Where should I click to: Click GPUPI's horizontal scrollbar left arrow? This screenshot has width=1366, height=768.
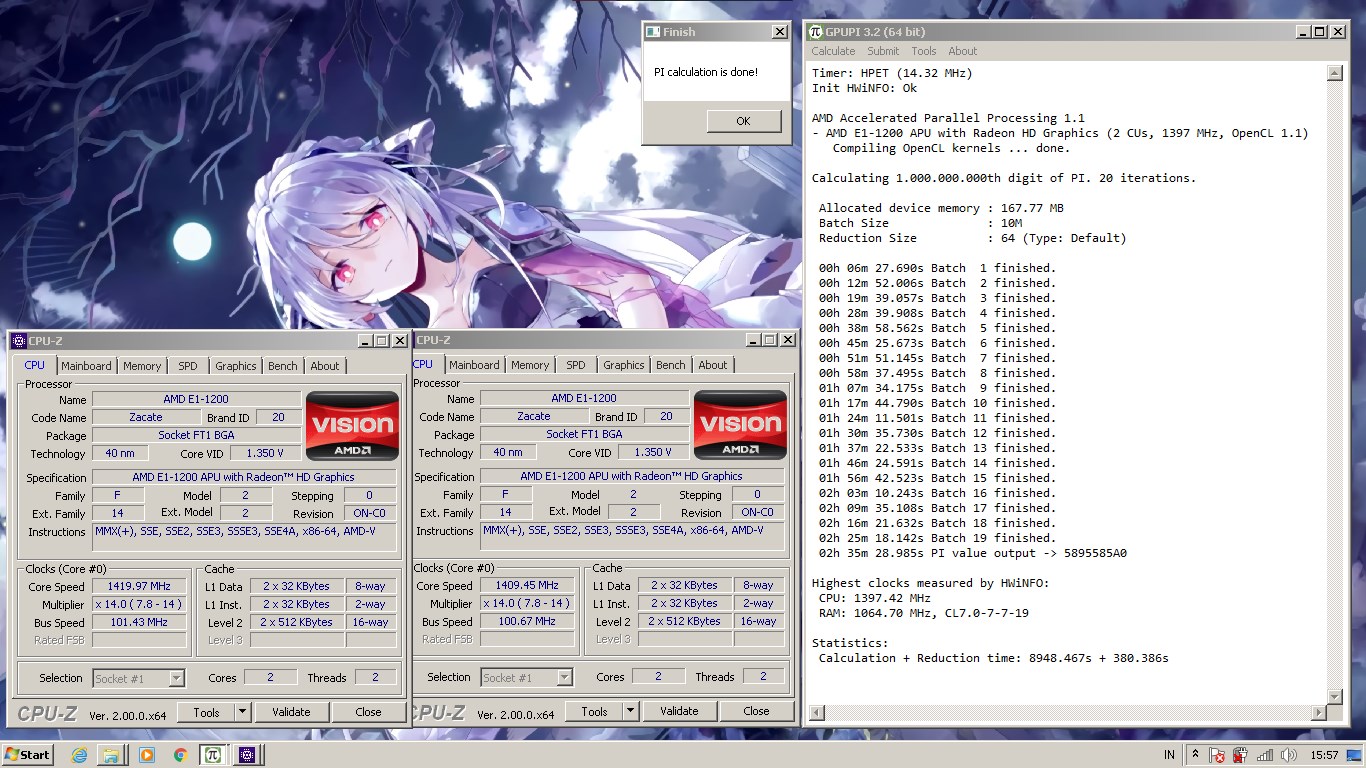817,712
